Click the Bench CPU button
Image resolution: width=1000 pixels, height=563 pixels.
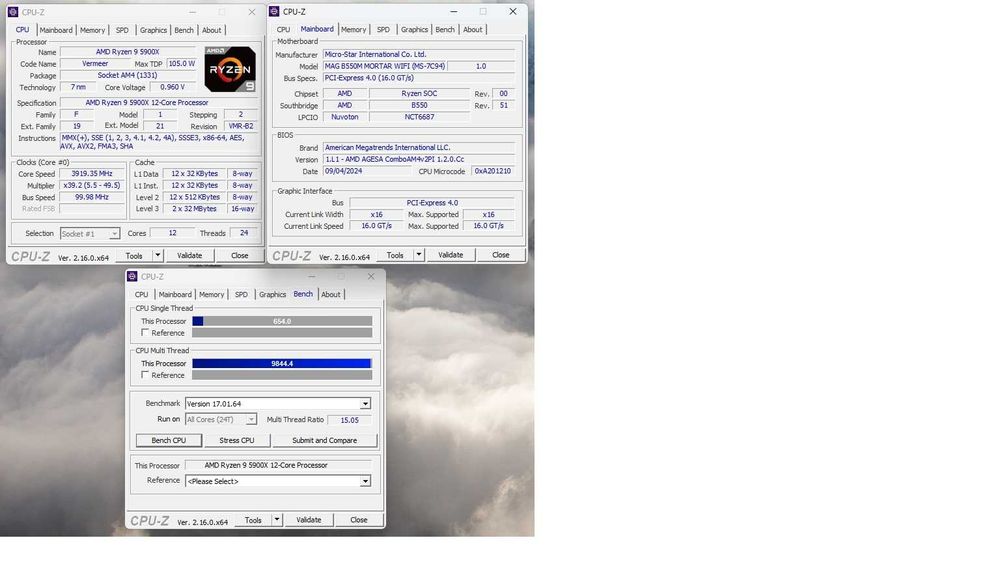168,441
